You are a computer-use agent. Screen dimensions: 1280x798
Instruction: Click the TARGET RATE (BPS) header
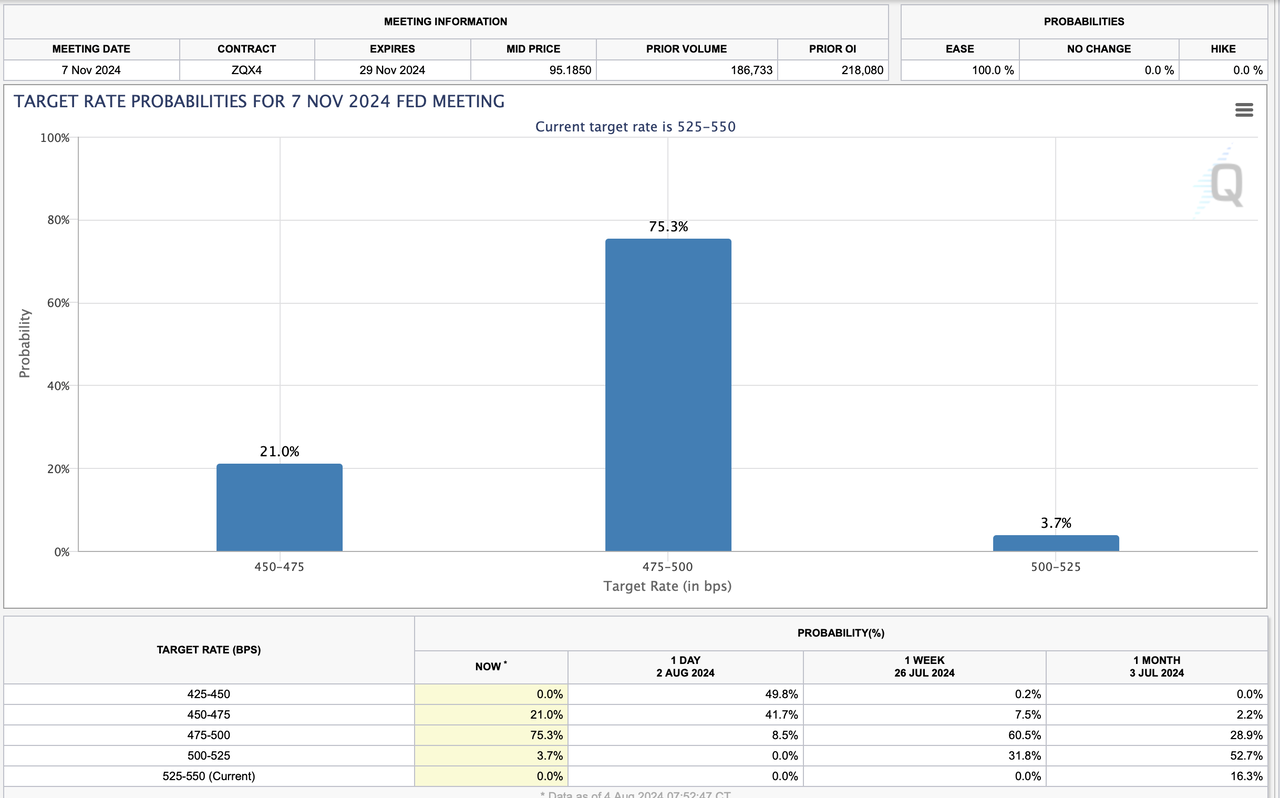coord(209,650)
